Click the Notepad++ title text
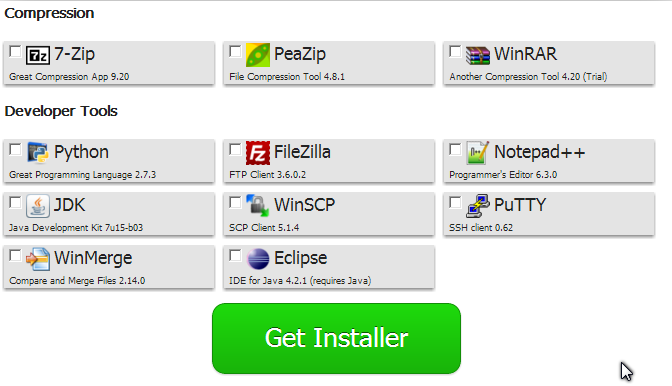 tap(540, 152)
